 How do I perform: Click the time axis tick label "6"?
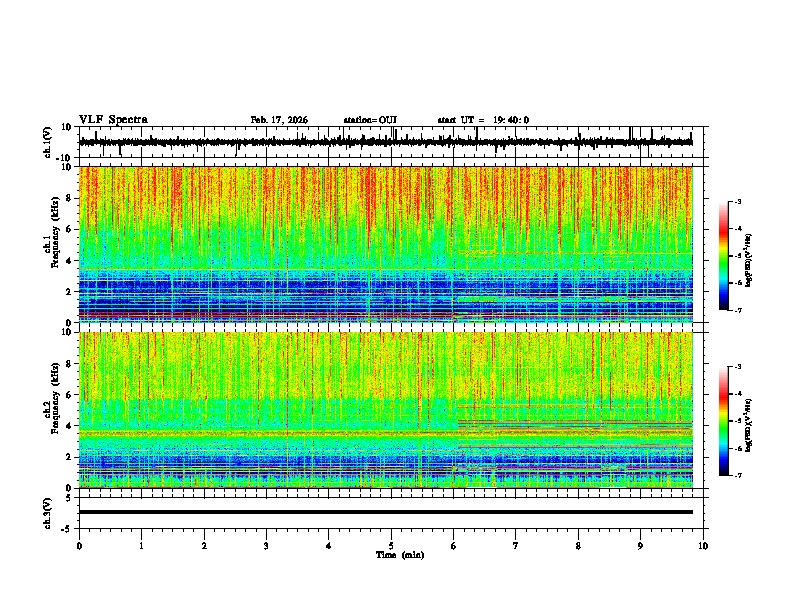tap(454, 546)
